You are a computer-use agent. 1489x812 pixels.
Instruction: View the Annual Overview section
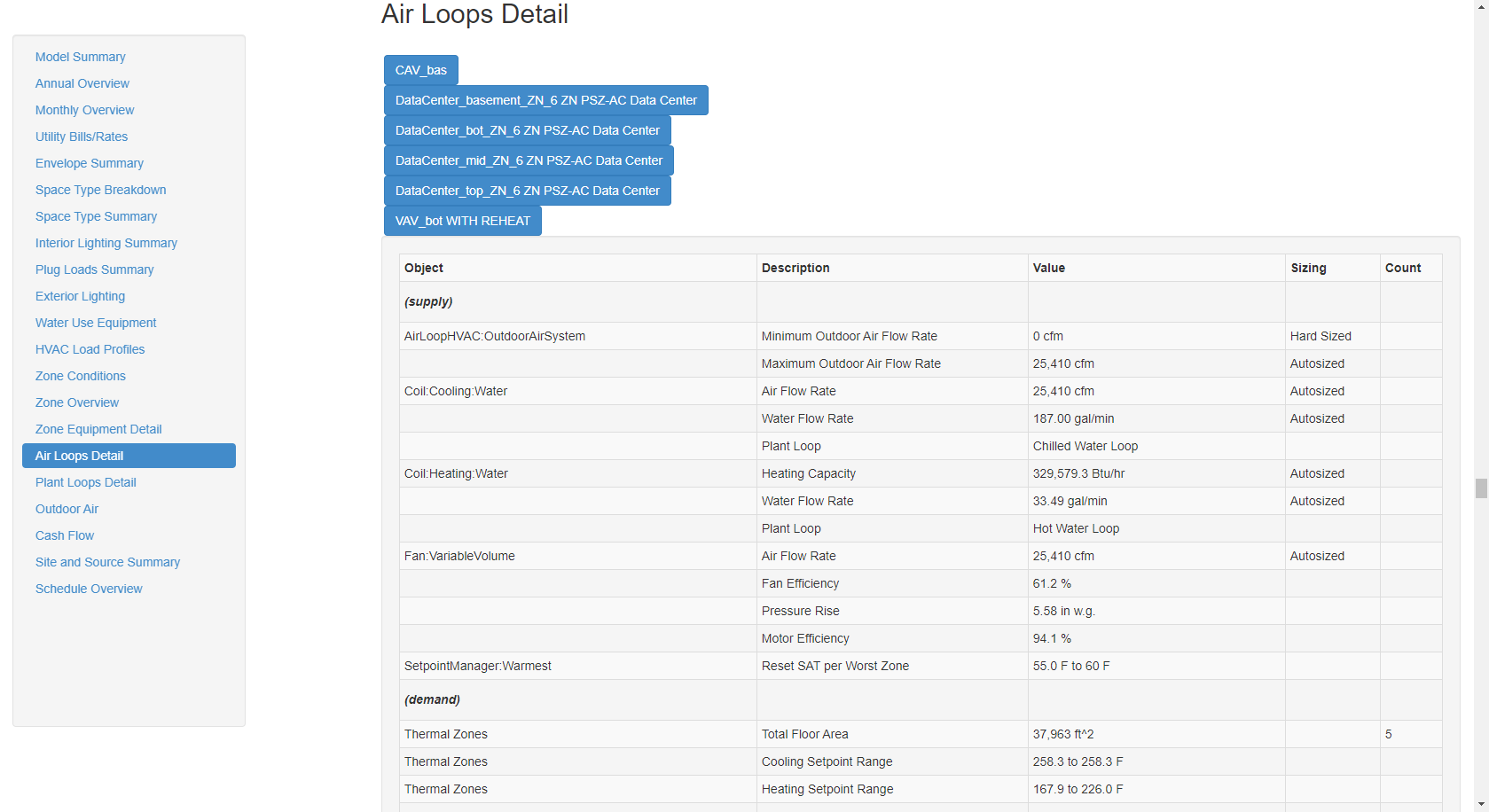pyautogui.click(x=82, y=83)
